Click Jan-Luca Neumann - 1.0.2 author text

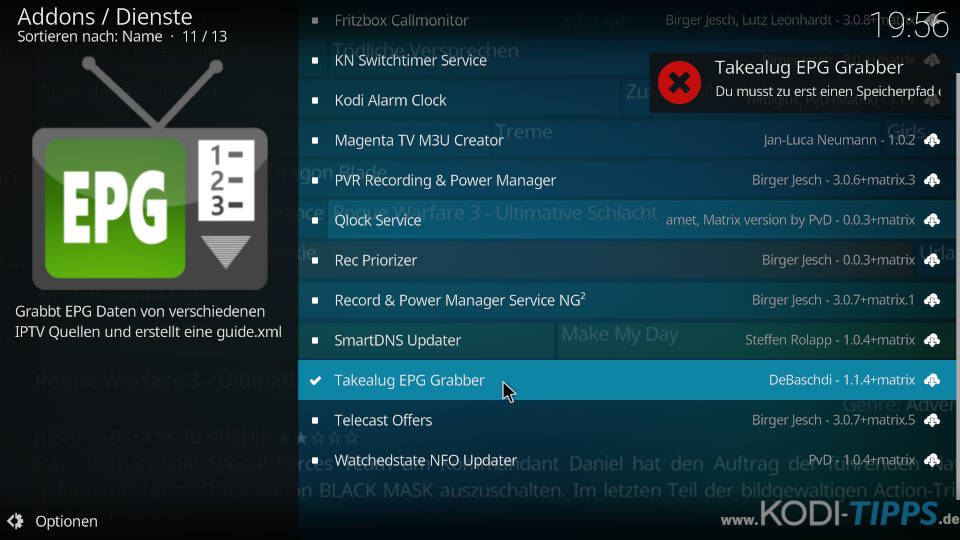839,140
